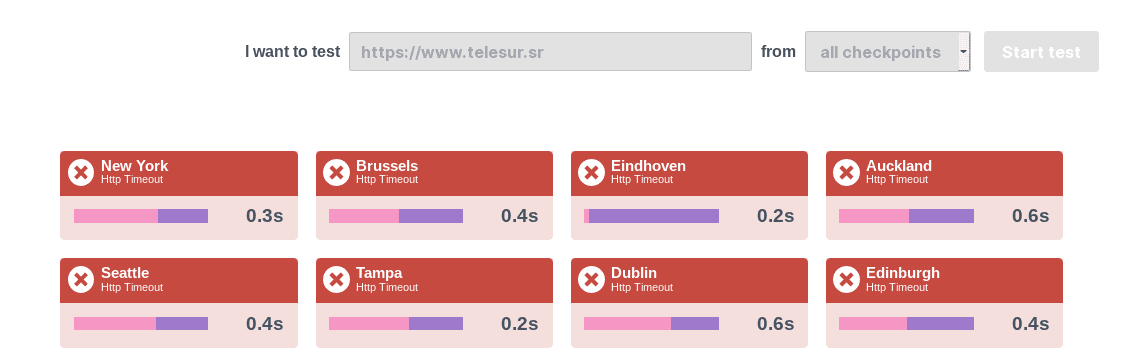Click the Seattle error X icon
Screen dimensions: 1134x360
click(x=81, y=280)
